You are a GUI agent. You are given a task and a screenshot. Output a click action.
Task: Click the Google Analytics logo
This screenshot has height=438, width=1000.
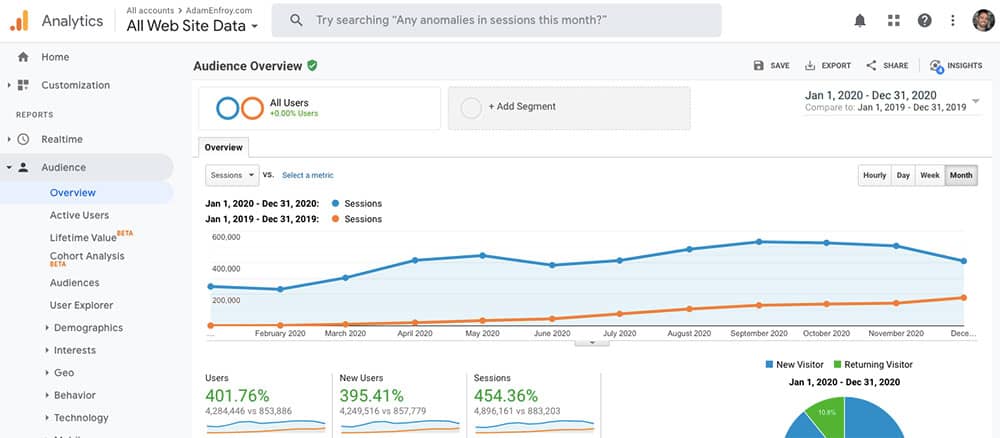19,20
